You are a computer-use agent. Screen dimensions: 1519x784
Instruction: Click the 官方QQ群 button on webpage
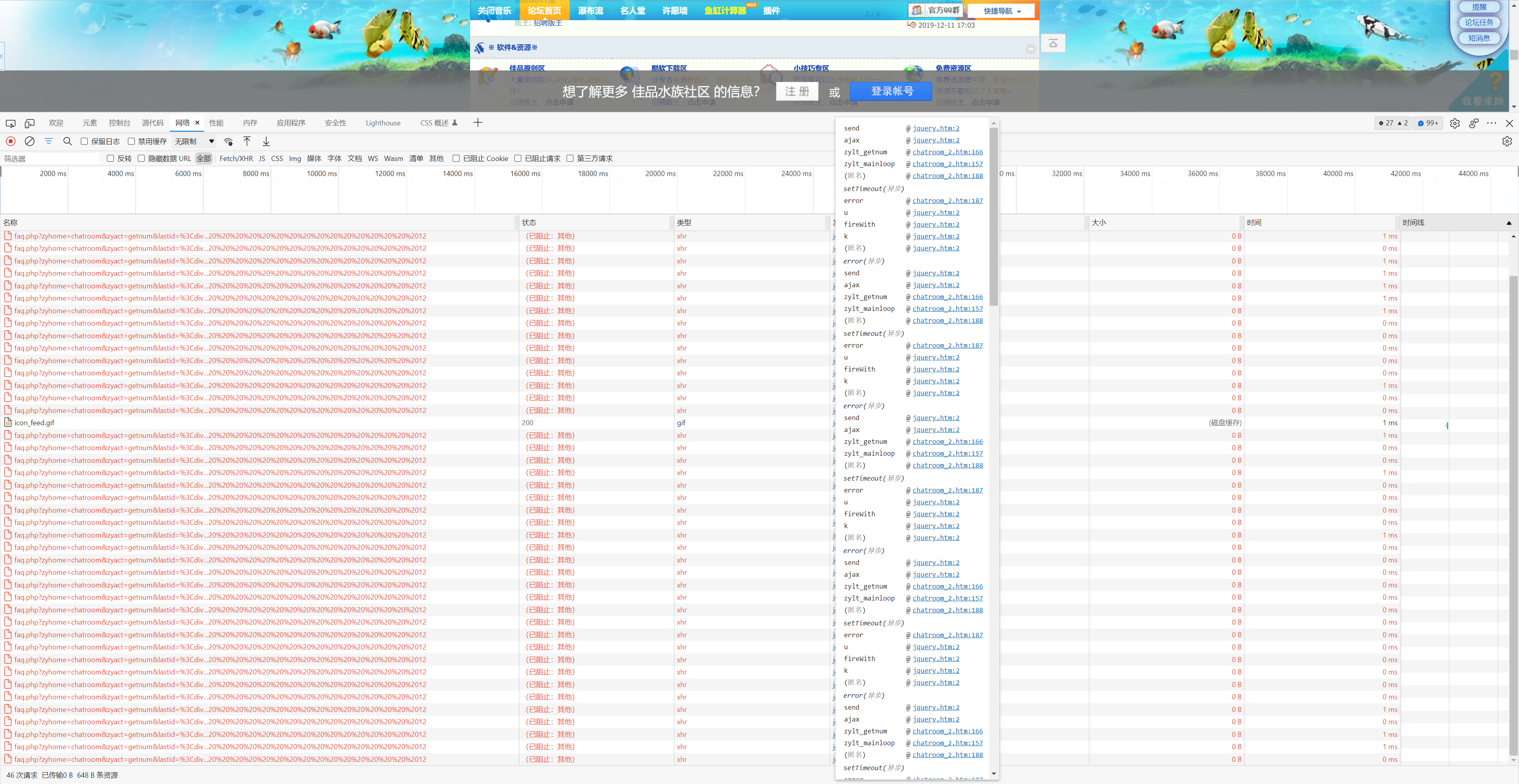click(935, 10)
